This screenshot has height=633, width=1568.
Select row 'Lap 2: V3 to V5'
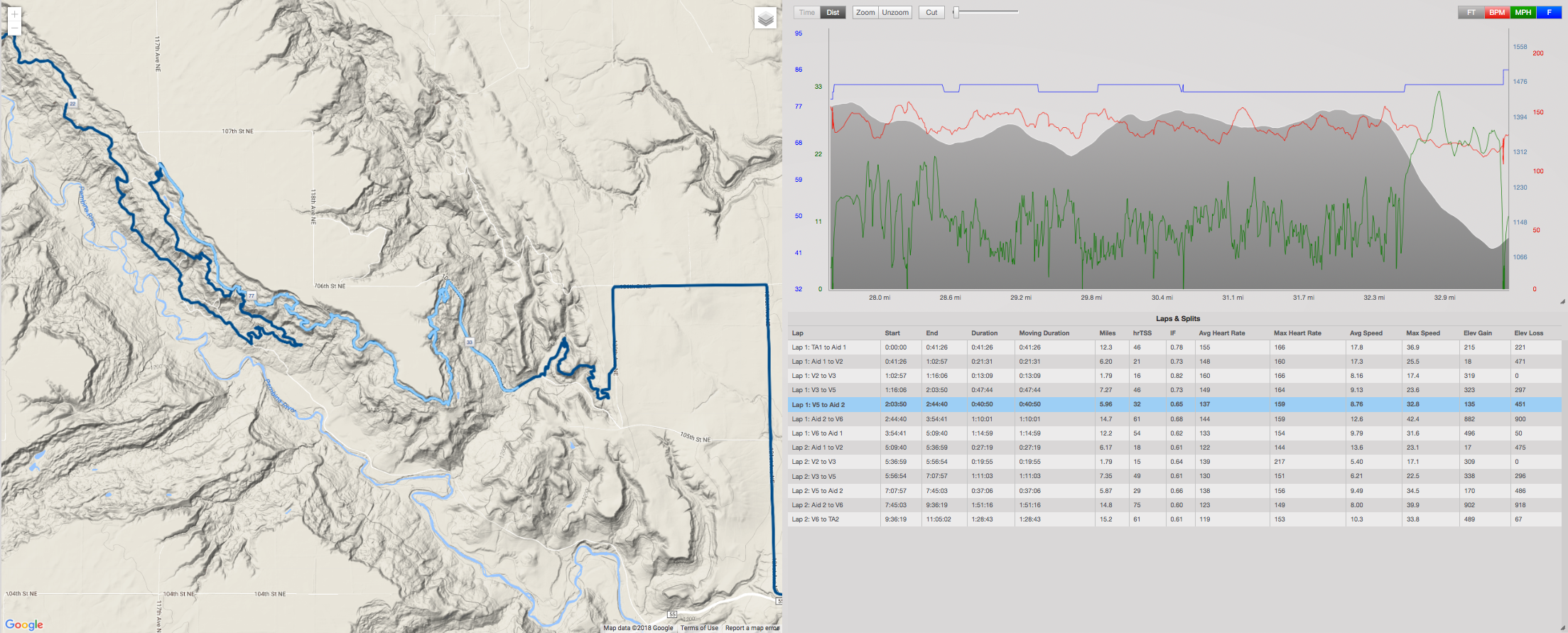(x=1174, y=476)
